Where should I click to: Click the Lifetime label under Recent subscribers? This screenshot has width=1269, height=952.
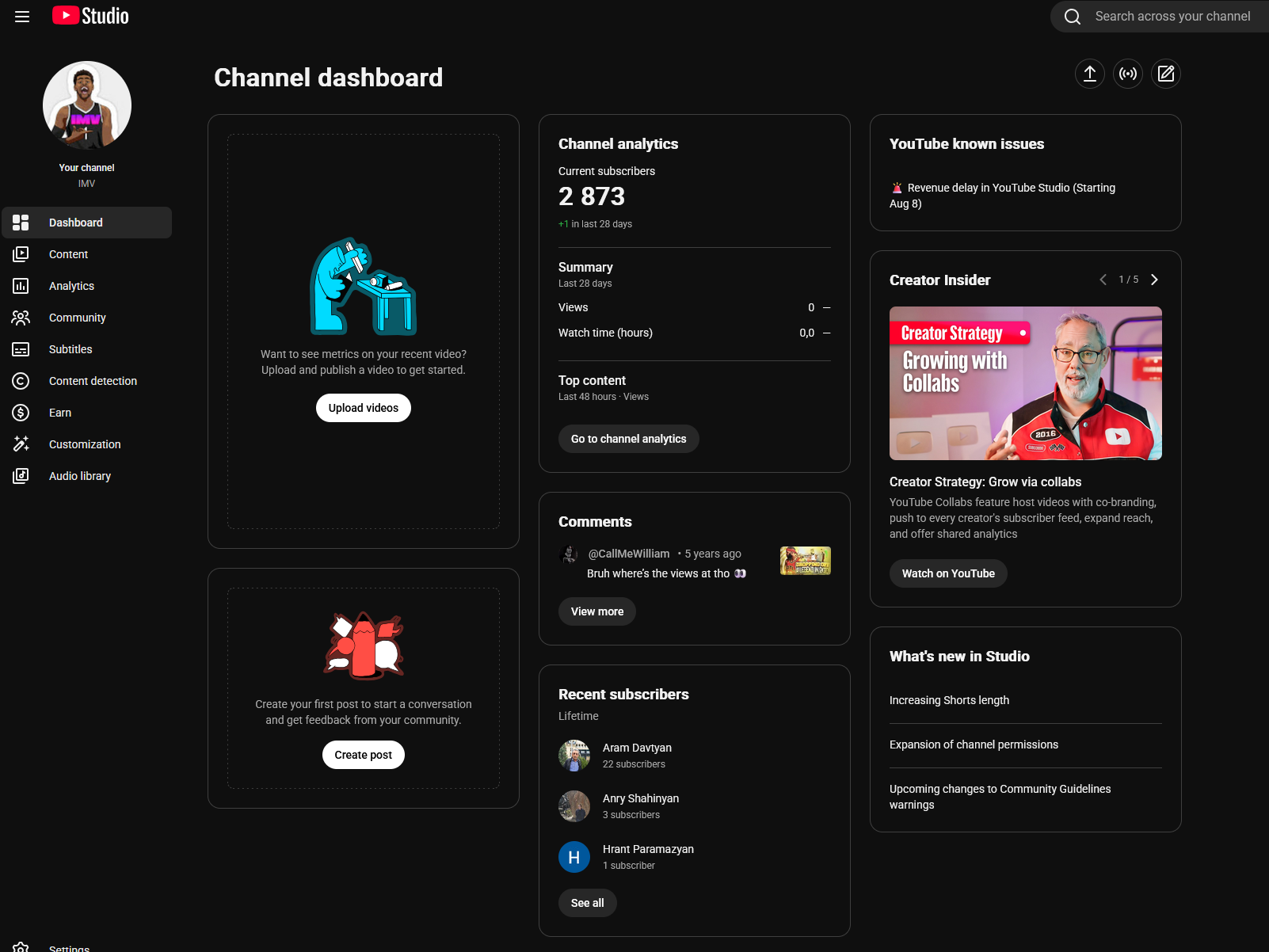click(578, 716)
